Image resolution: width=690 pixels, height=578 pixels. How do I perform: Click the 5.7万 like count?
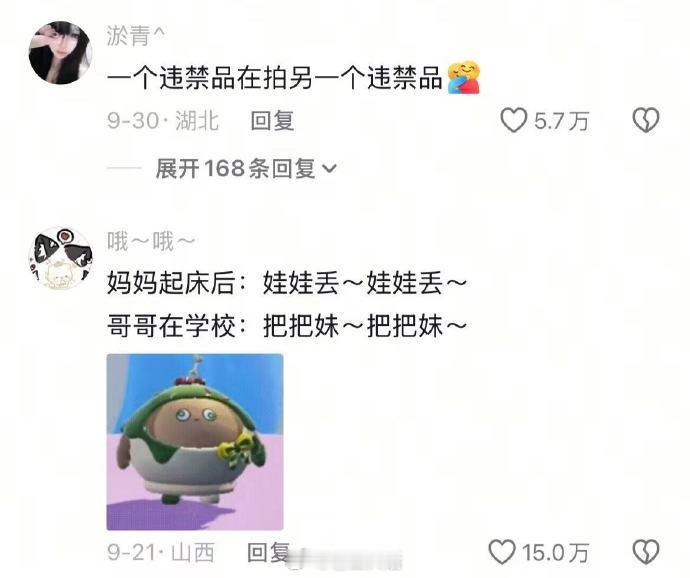point(561,121)
